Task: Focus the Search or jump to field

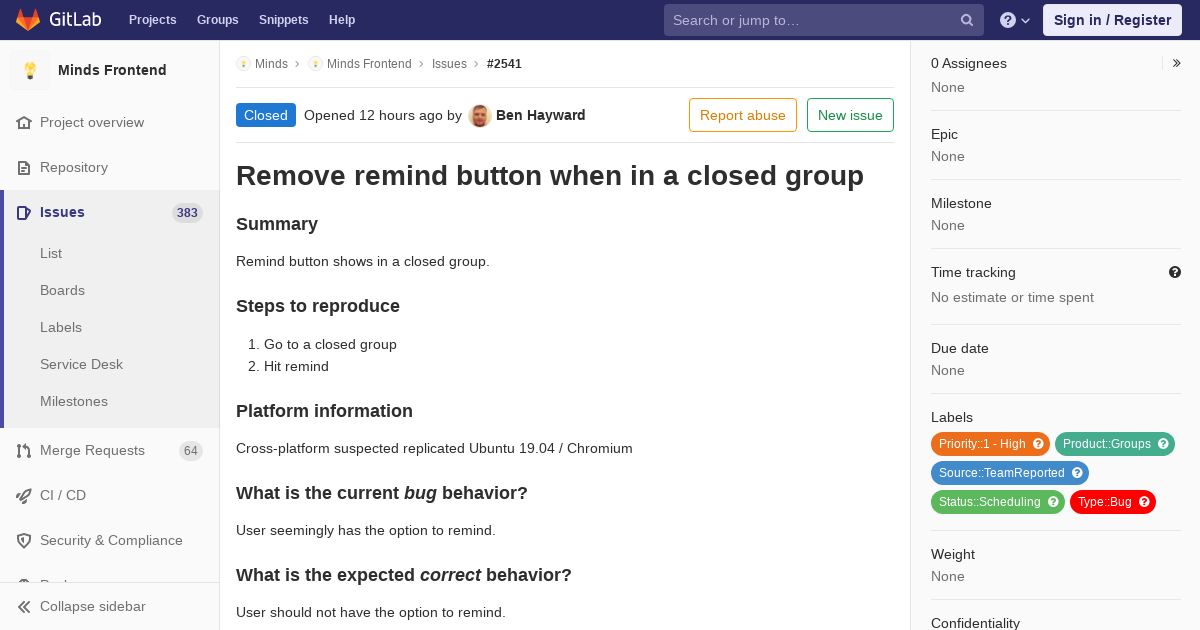Action: (823, 20)
